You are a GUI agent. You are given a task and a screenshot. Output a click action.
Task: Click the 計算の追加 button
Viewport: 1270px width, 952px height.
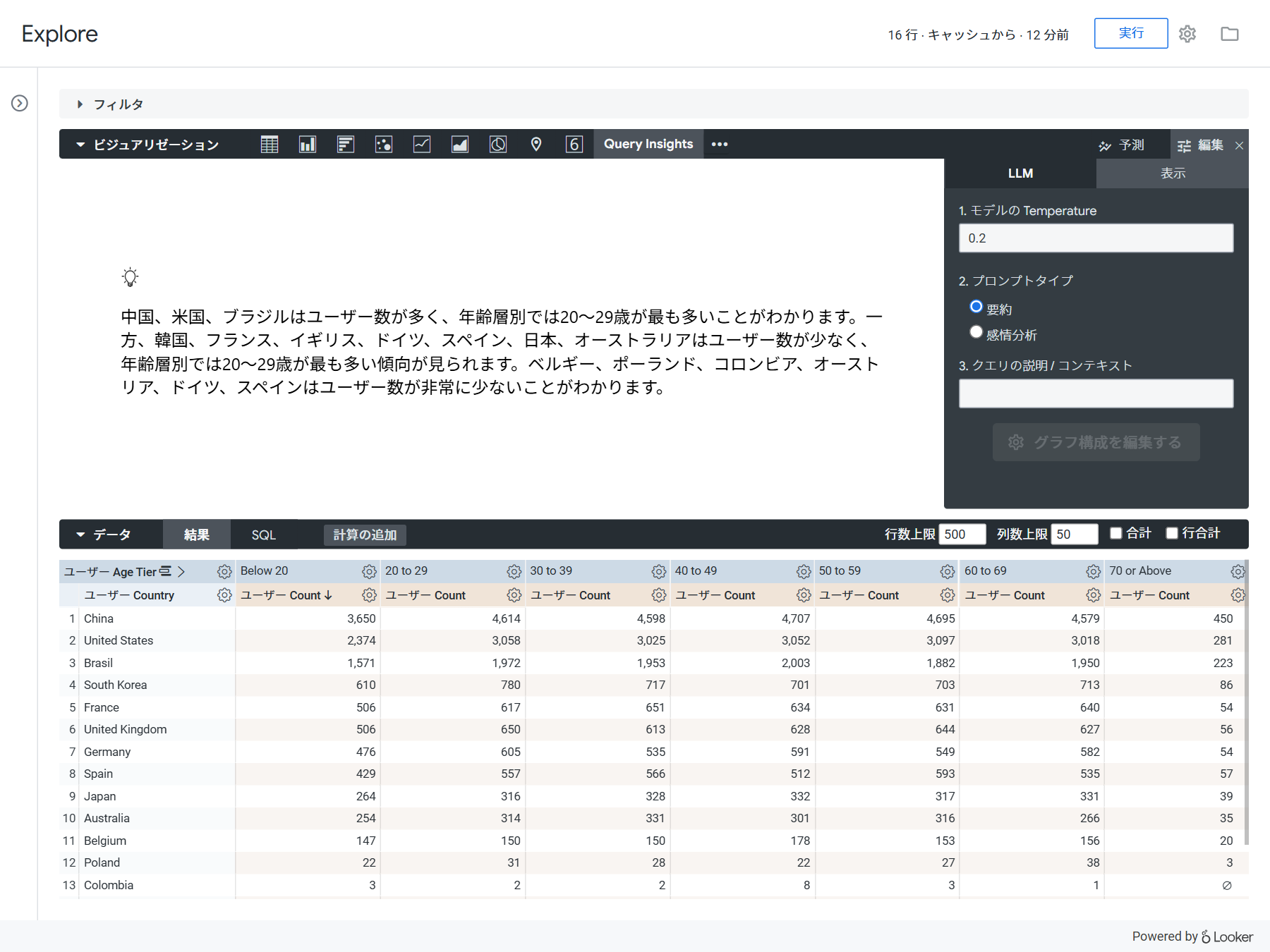point(365,535)
